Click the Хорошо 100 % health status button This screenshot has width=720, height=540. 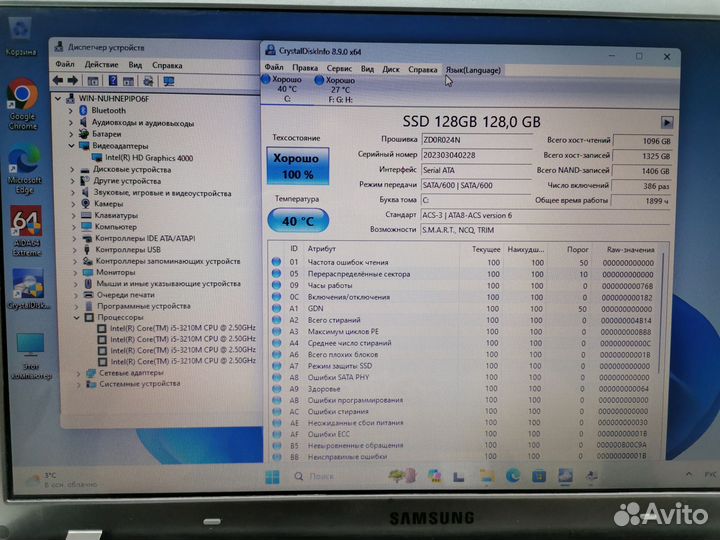click(x=298, y=166)
